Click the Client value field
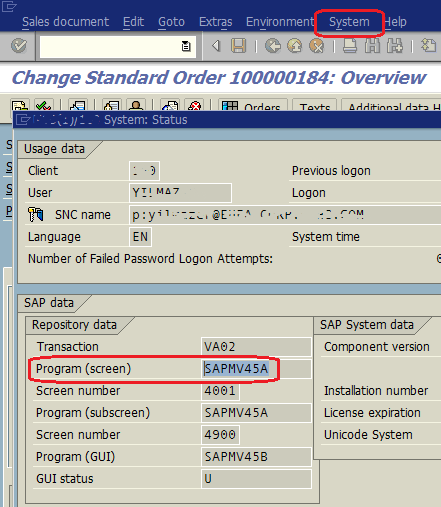Image resolution: width=441 pixels, height=507 pixels. click(x=144, y=171)
